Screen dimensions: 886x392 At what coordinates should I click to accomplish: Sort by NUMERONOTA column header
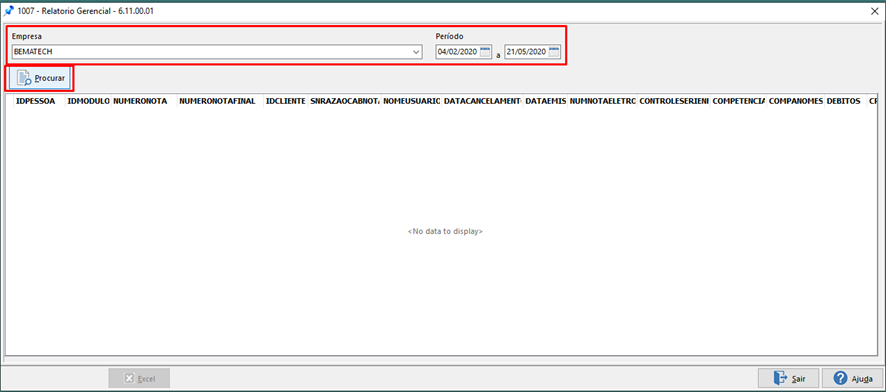(144, 101)
